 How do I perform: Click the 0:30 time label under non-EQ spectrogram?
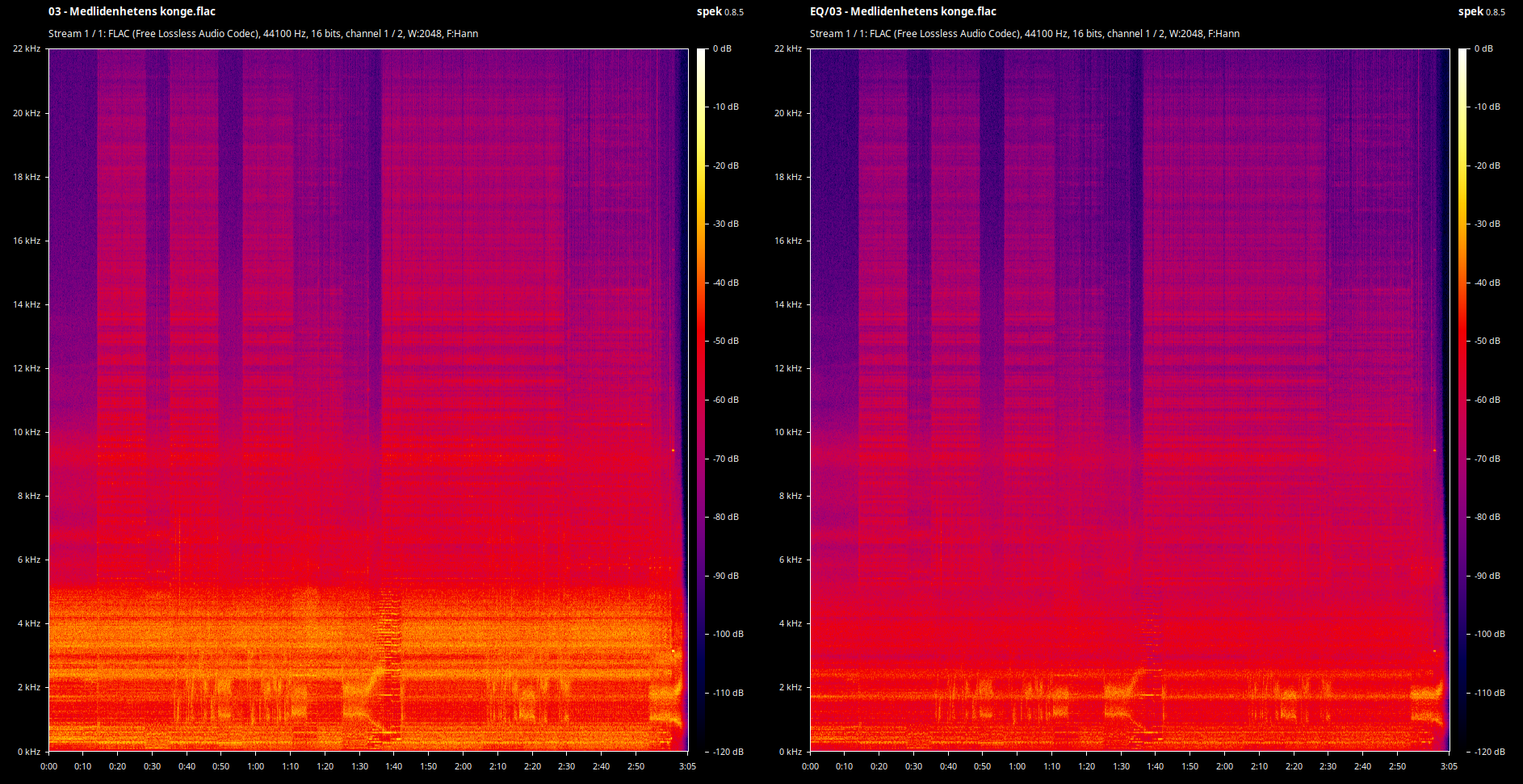(x=152, y=766)
